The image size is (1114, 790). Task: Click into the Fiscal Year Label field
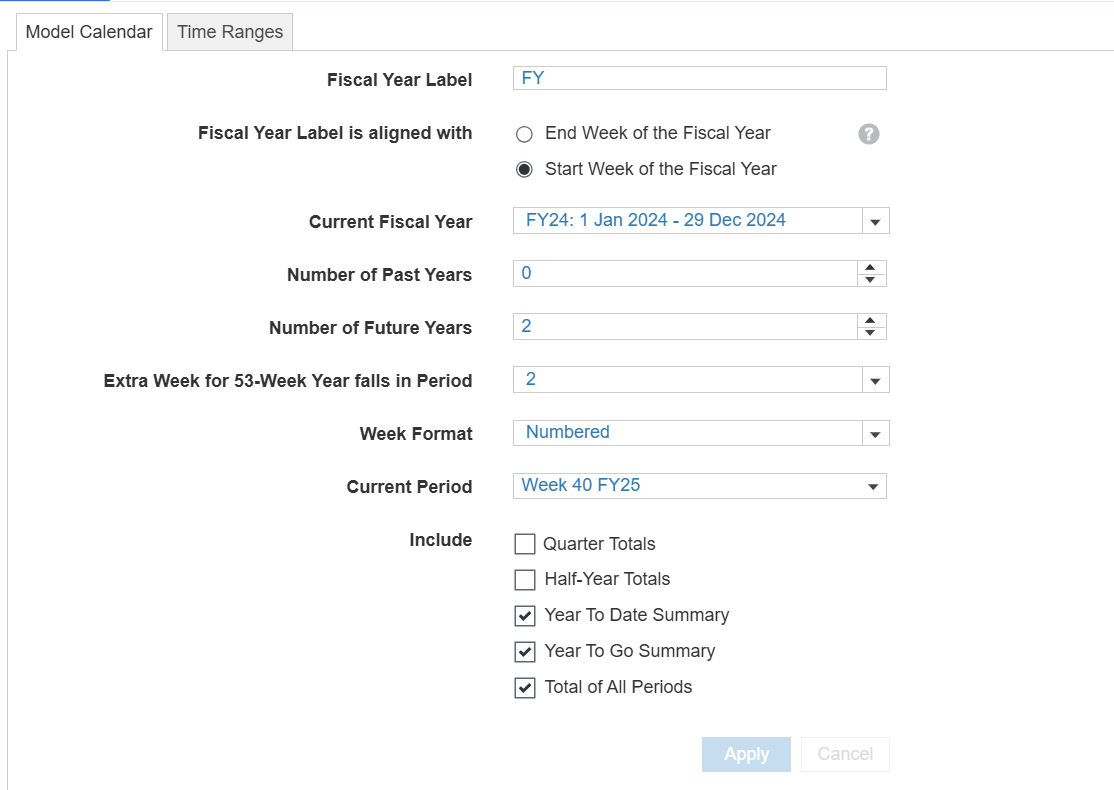click(x=699, y=78)
